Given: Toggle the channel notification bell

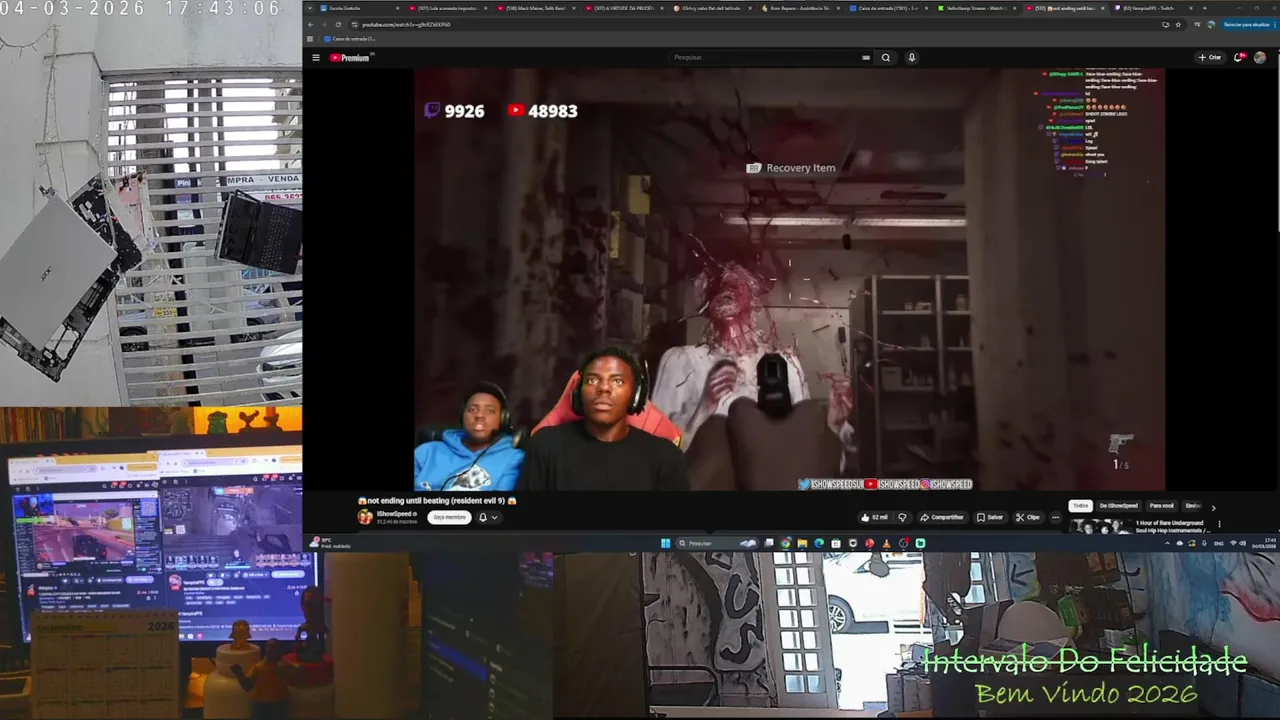Looking at the screenshot, I should 483,517.
